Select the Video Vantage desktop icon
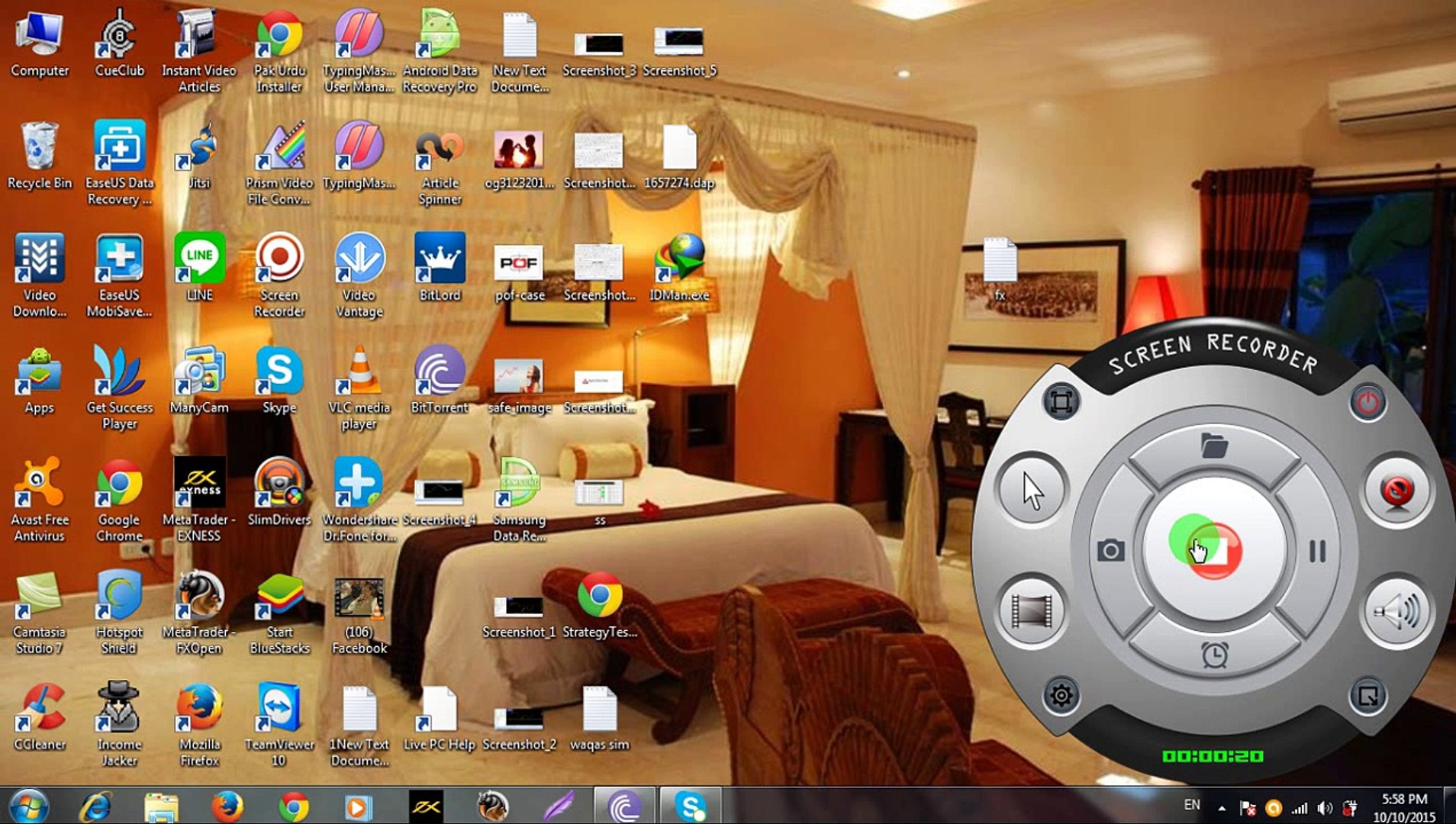The width and height of the screenshot is (1456, 824). coord(359,275)
